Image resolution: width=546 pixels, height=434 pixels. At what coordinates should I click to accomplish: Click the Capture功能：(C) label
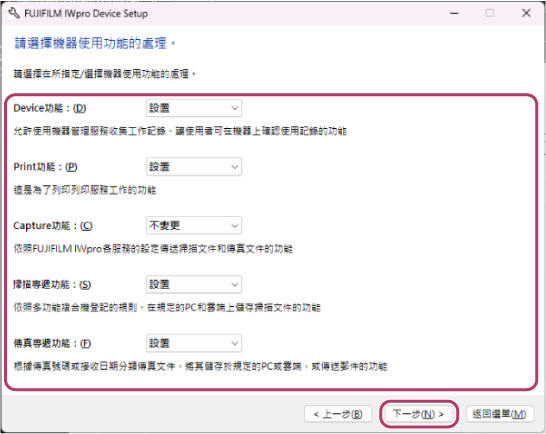click(x=53, y=226)
